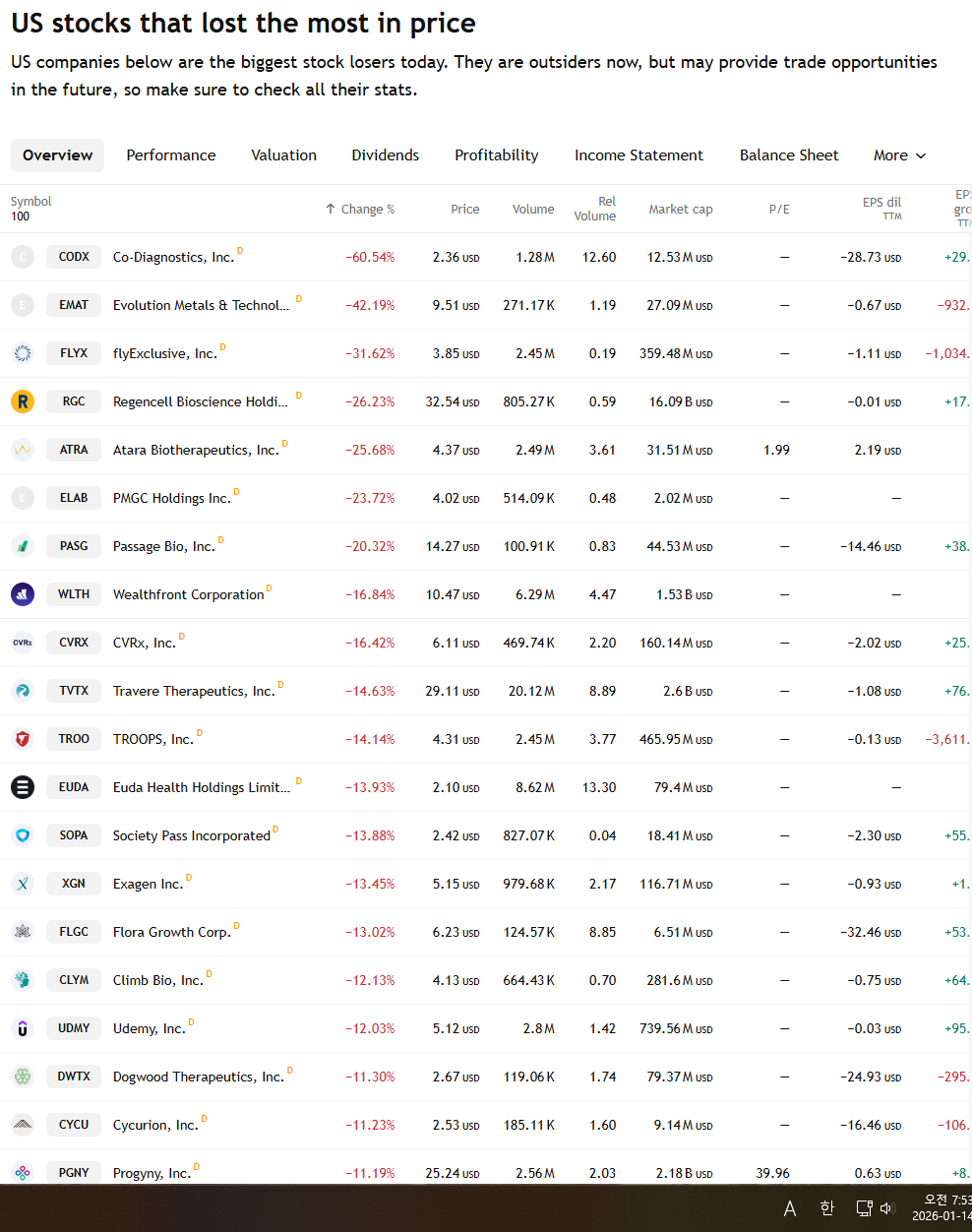Image resolution: width=972 pixels, height=1232 pixels.
Task: Open the Dividends tab
Action: pyautogui.click(x=386, y=155)
